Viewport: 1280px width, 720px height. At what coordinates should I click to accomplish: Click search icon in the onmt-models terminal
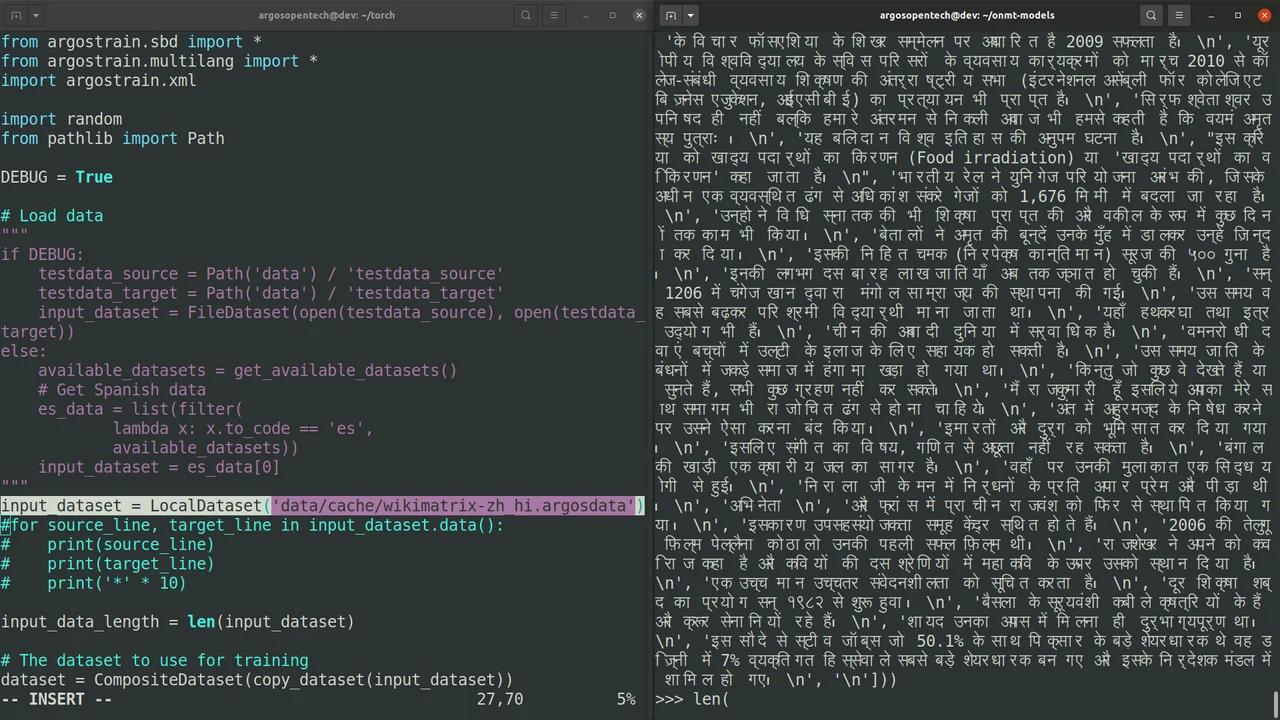[x=1151, y=15]
